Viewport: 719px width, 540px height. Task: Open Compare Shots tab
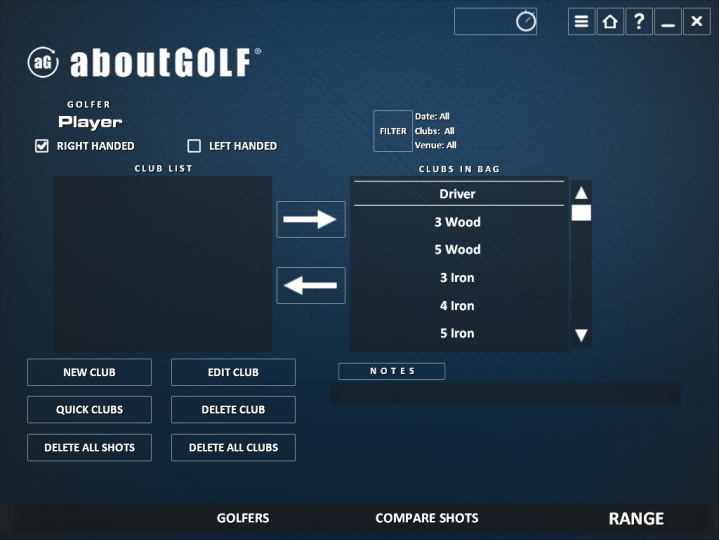427,518
